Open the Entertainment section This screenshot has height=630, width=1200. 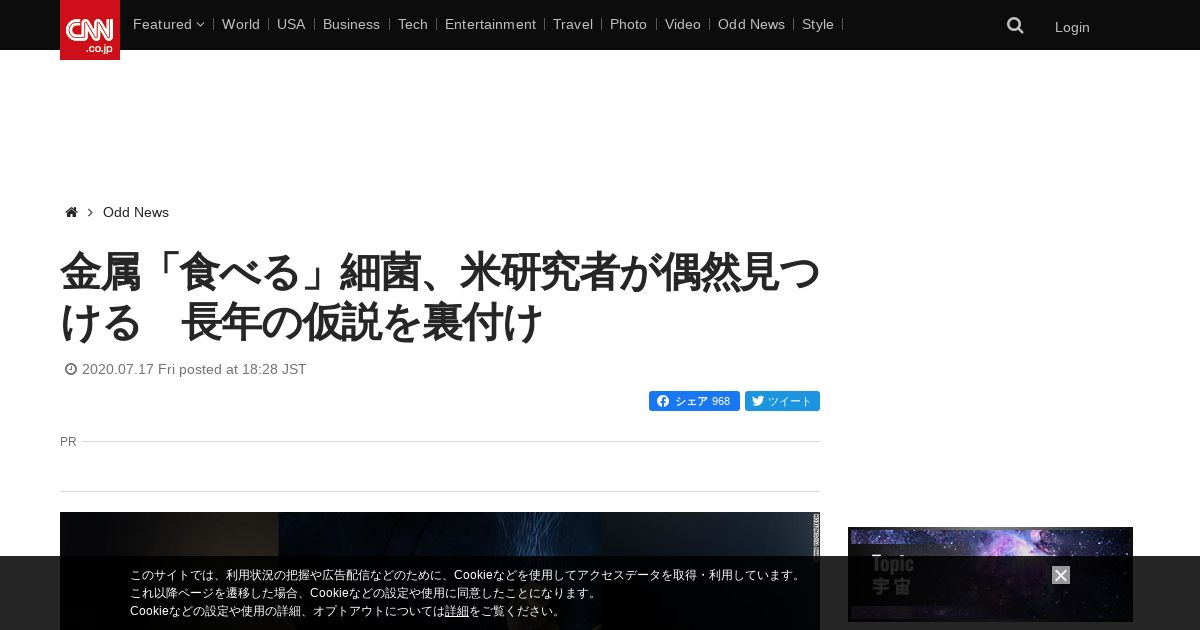tap(490, 24)
